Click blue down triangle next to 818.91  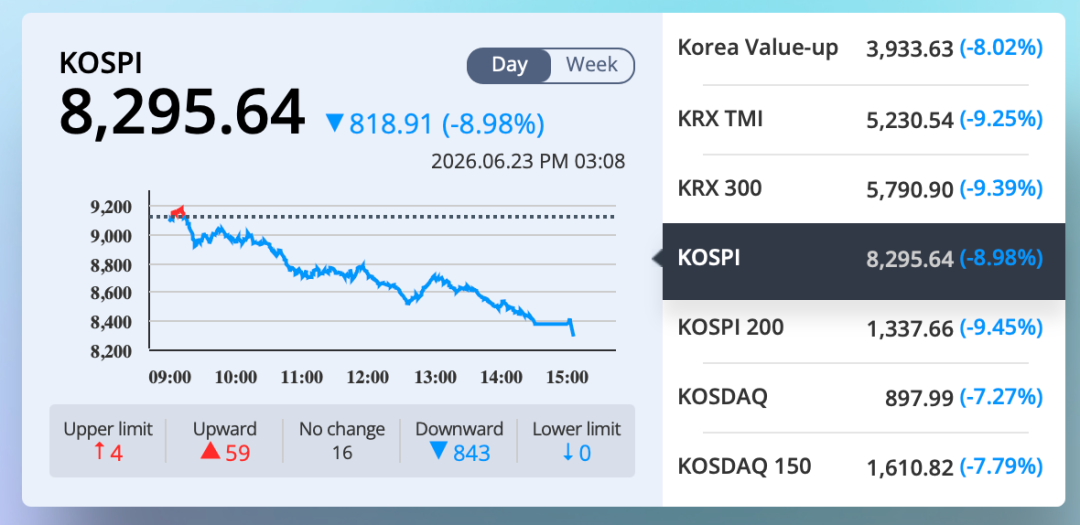(x=335, y=124)
